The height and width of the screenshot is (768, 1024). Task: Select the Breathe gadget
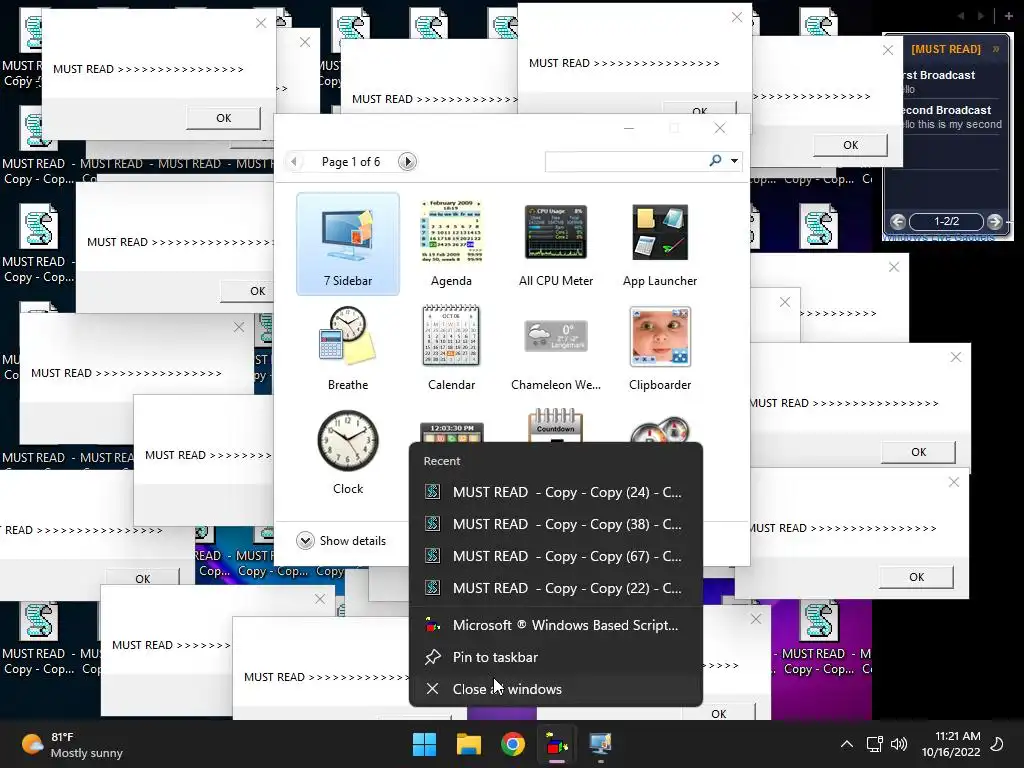[348, 348]
